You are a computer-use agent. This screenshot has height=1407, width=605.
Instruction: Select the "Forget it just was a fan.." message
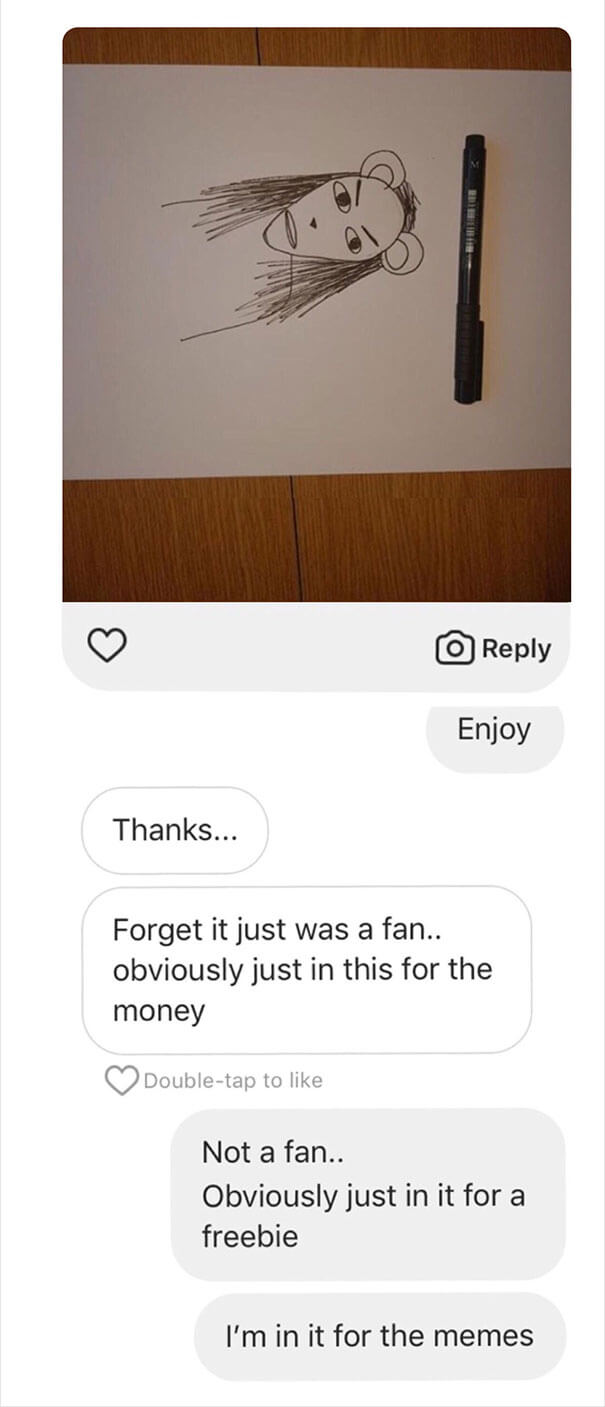pyautogui.click(x=306, y=970)
